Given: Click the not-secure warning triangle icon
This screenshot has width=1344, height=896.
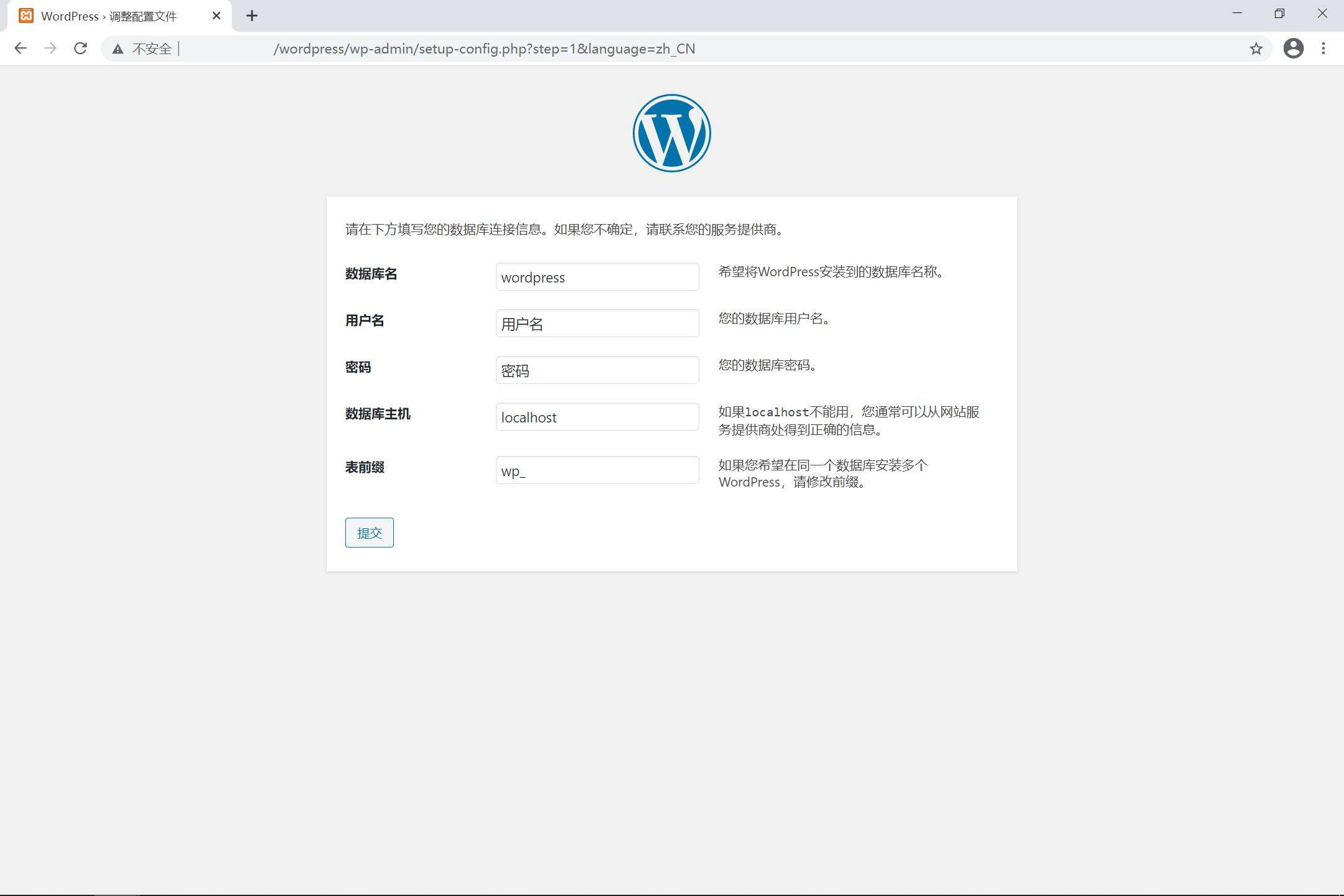Looking at the screenshot, I should [118, 49].
